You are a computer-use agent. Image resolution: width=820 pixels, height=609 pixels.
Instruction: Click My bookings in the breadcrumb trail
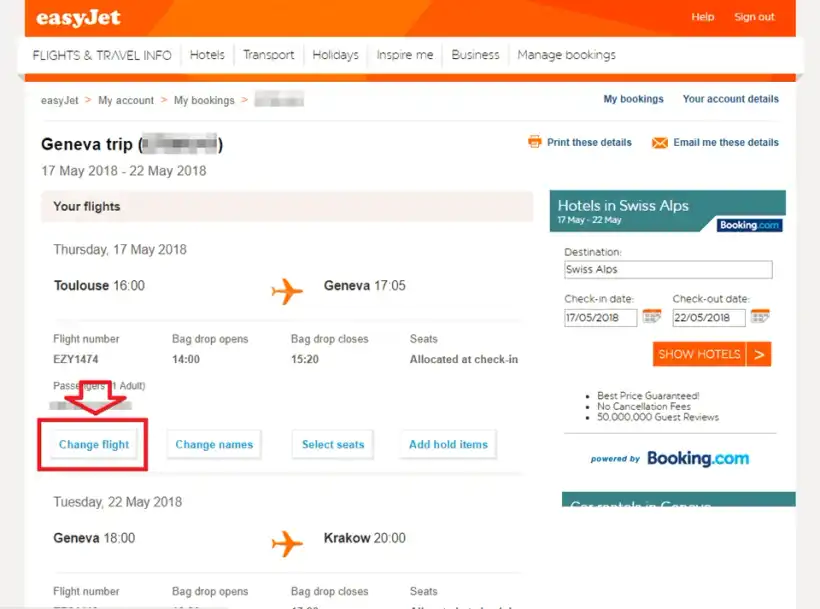[201, 100]
